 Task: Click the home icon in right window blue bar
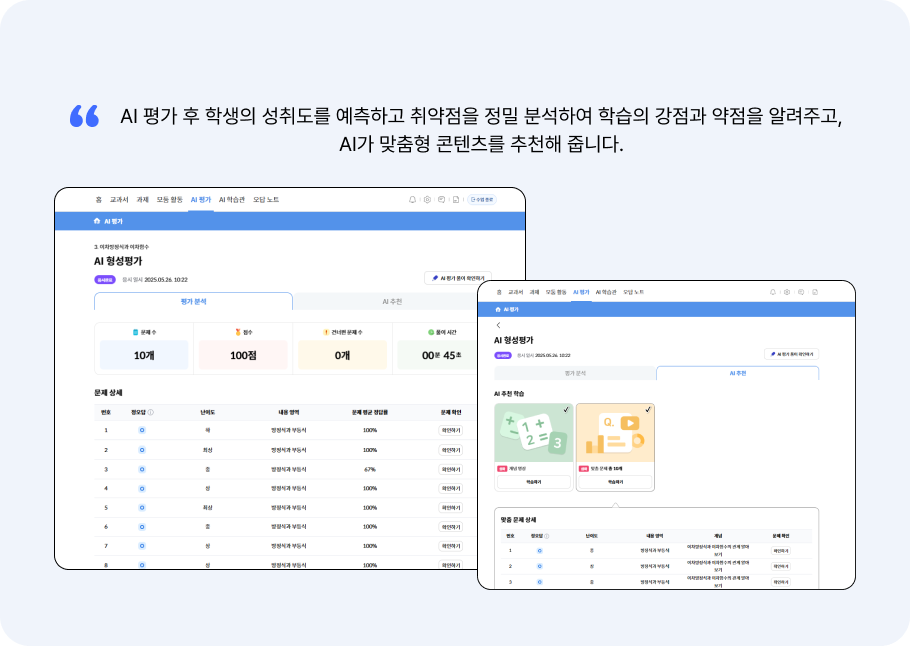[x=498, y=310]
